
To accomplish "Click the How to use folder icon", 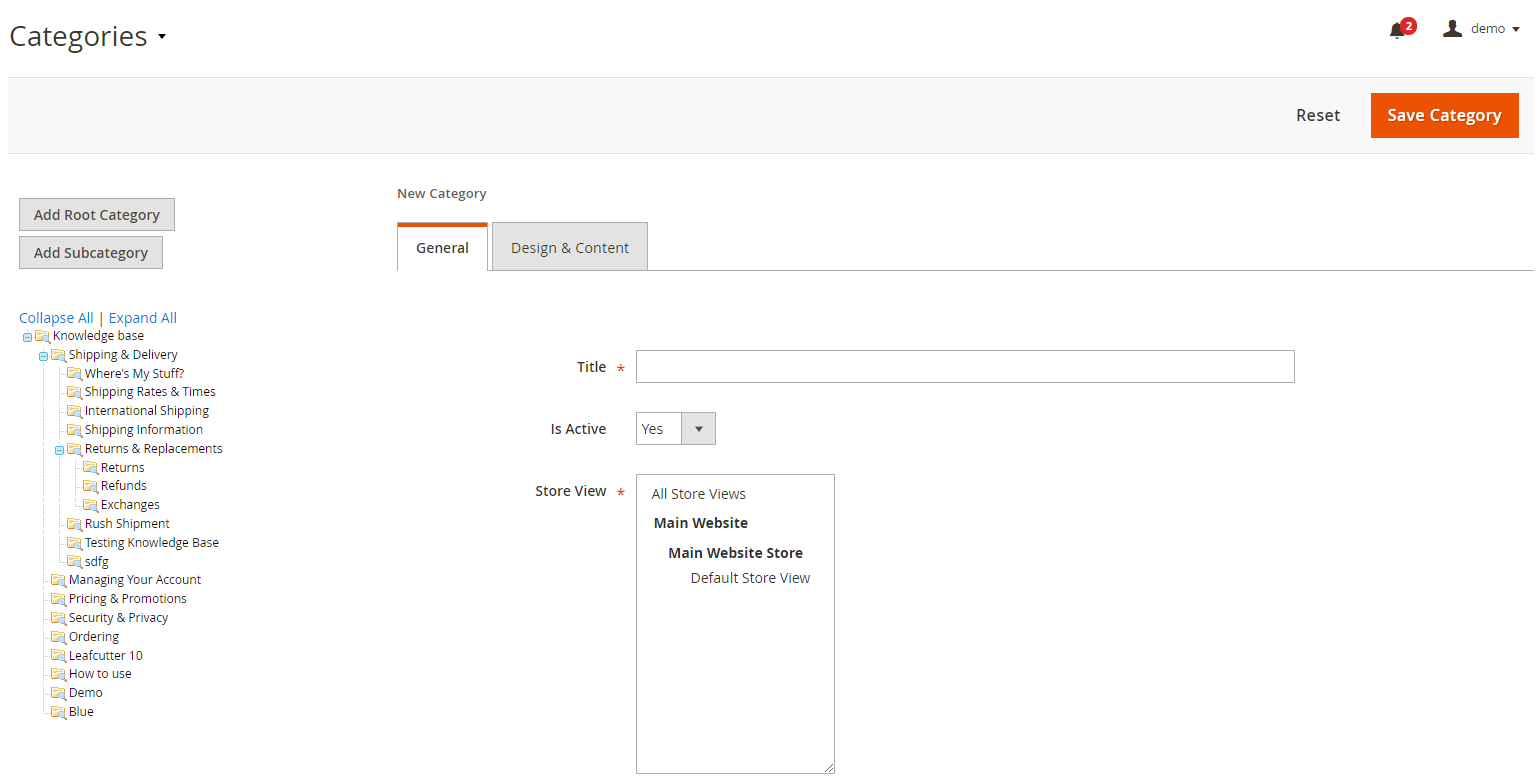I will click(x=59, y=674).
